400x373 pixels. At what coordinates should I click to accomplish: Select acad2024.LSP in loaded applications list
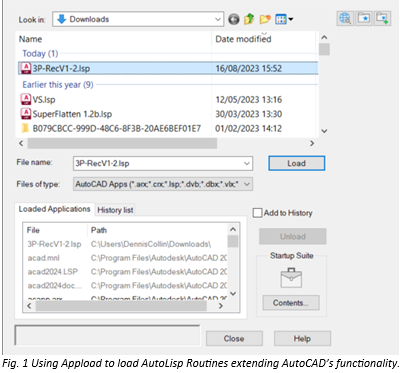(52, 272)
